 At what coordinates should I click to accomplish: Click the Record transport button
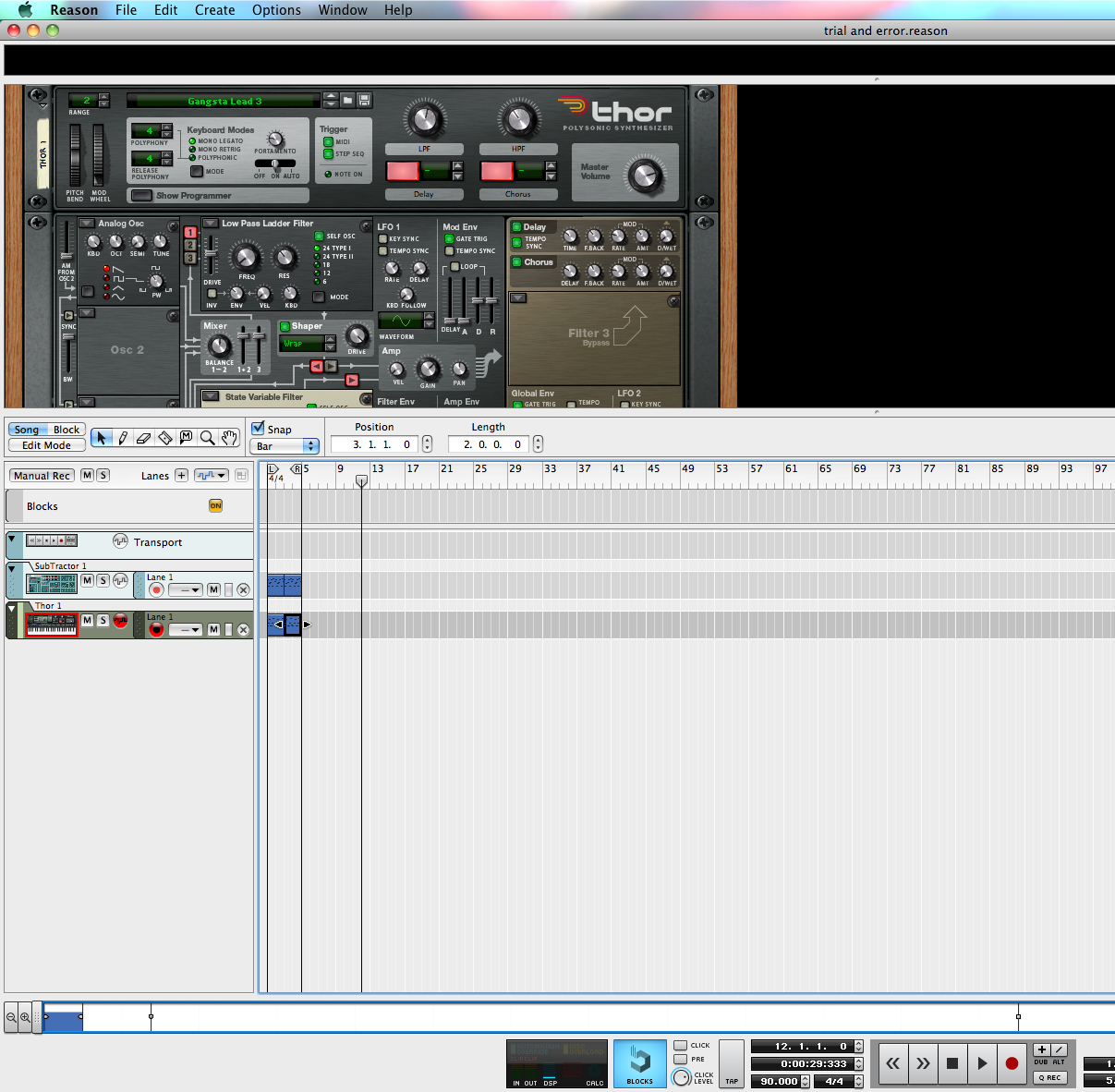coord(1012,1063)
